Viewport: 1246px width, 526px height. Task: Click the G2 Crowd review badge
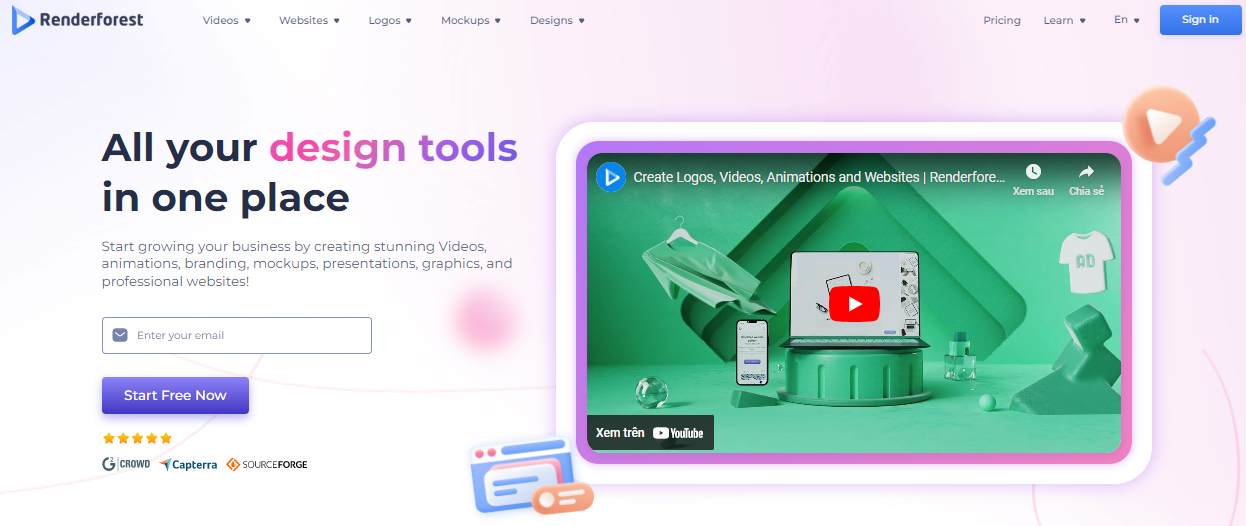pyautogui.click(x=126, y=464)
